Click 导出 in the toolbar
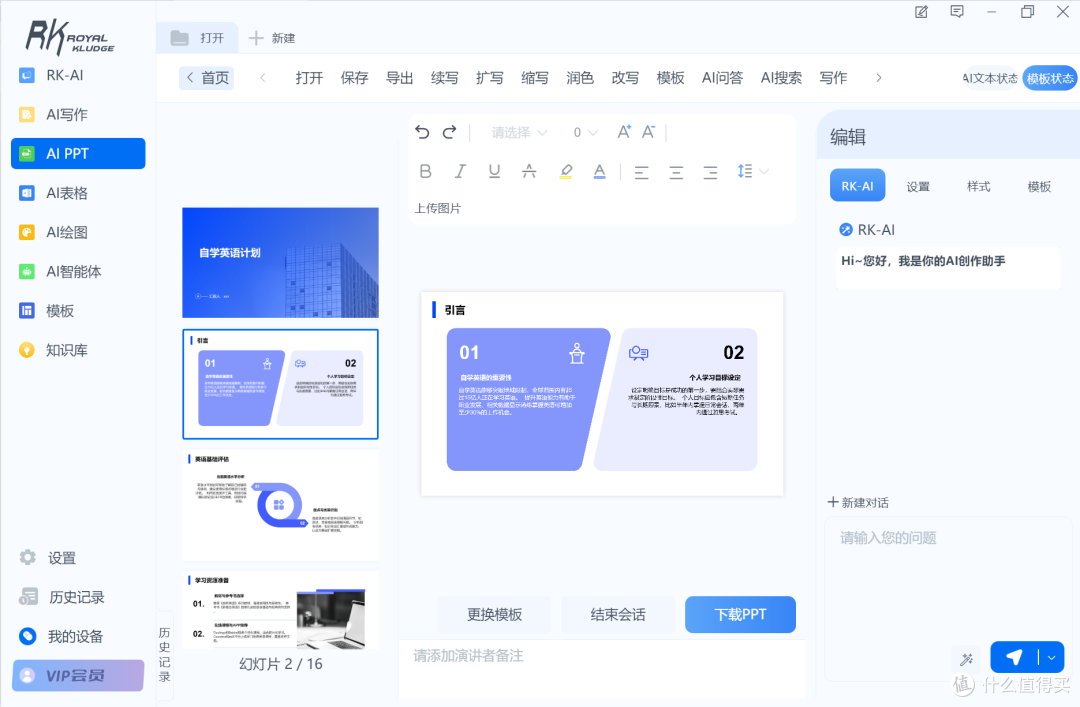This screenshot has height=707, width=1080. pyautogui.click(x=399, y=78)
